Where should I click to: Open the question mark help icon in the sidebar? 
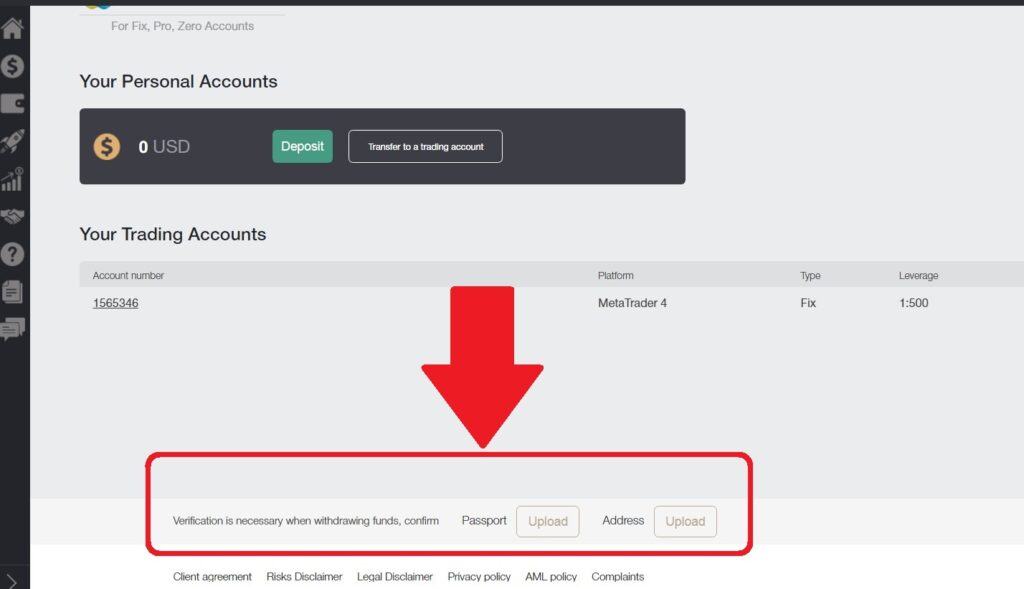click(x=12, y=254)
